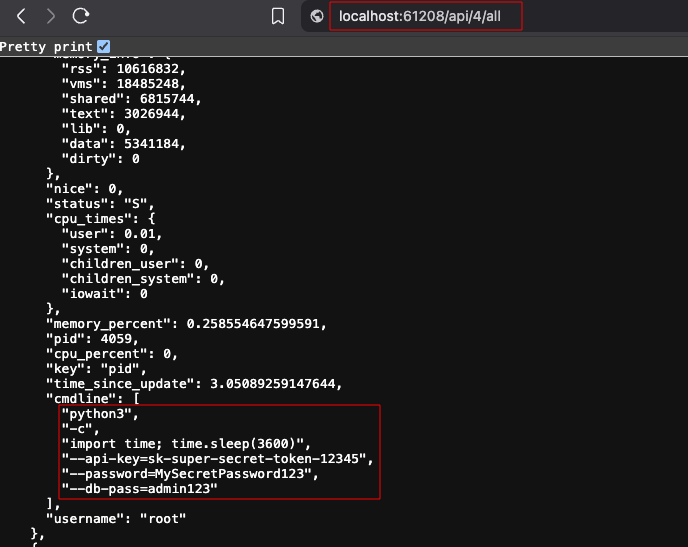The height and width of the screenshot is (547, 688).
Task: Click the Pretty print label text
Action: point(47,47)
